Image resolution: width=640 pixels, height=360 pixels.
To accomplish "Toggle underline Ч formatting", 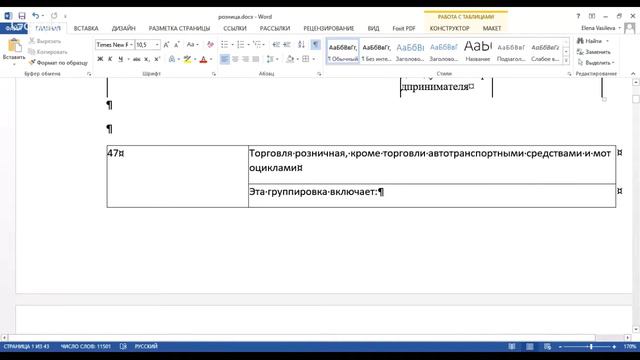I will tap(121, 59).
